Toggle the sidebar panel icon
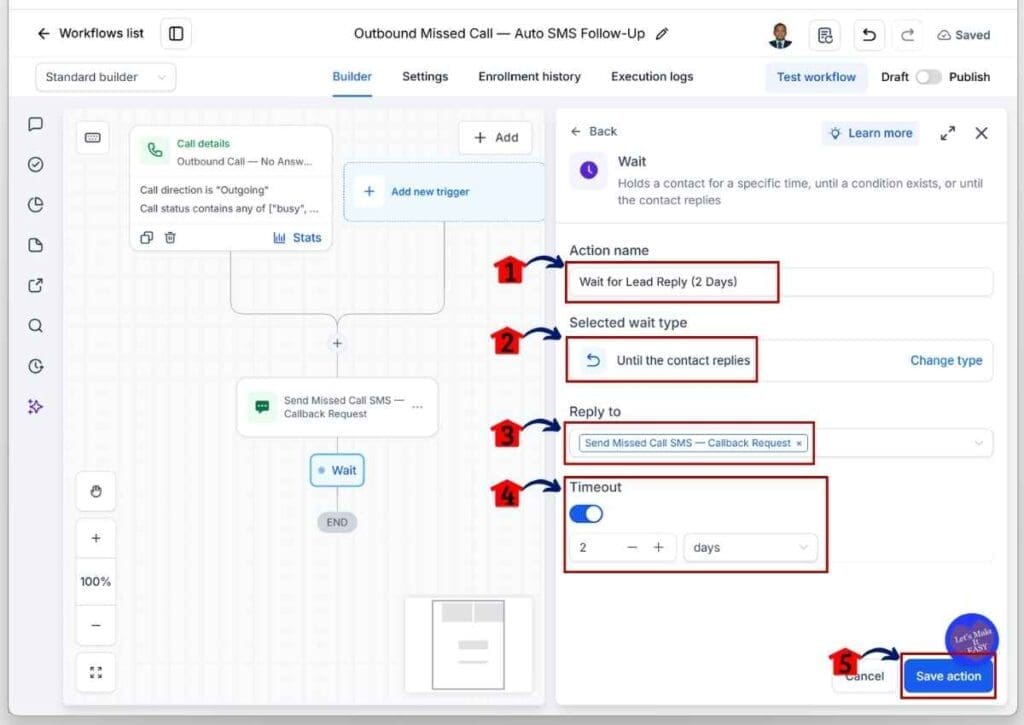1024x725 pixels. coord(176,33)
